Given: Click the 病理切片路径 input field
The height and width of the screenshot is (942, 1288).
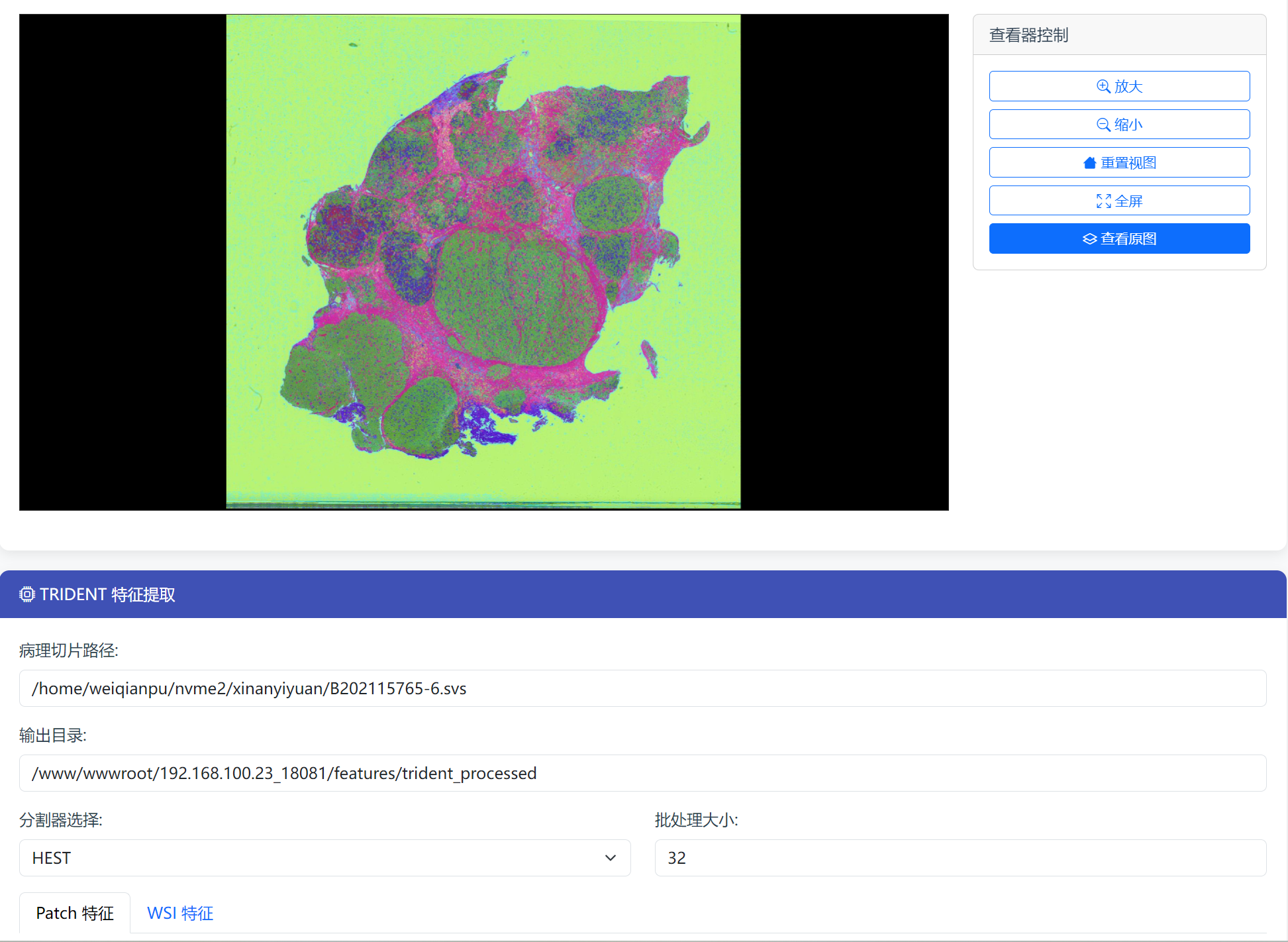Looking at the screenshot, I should click(642, 688).
